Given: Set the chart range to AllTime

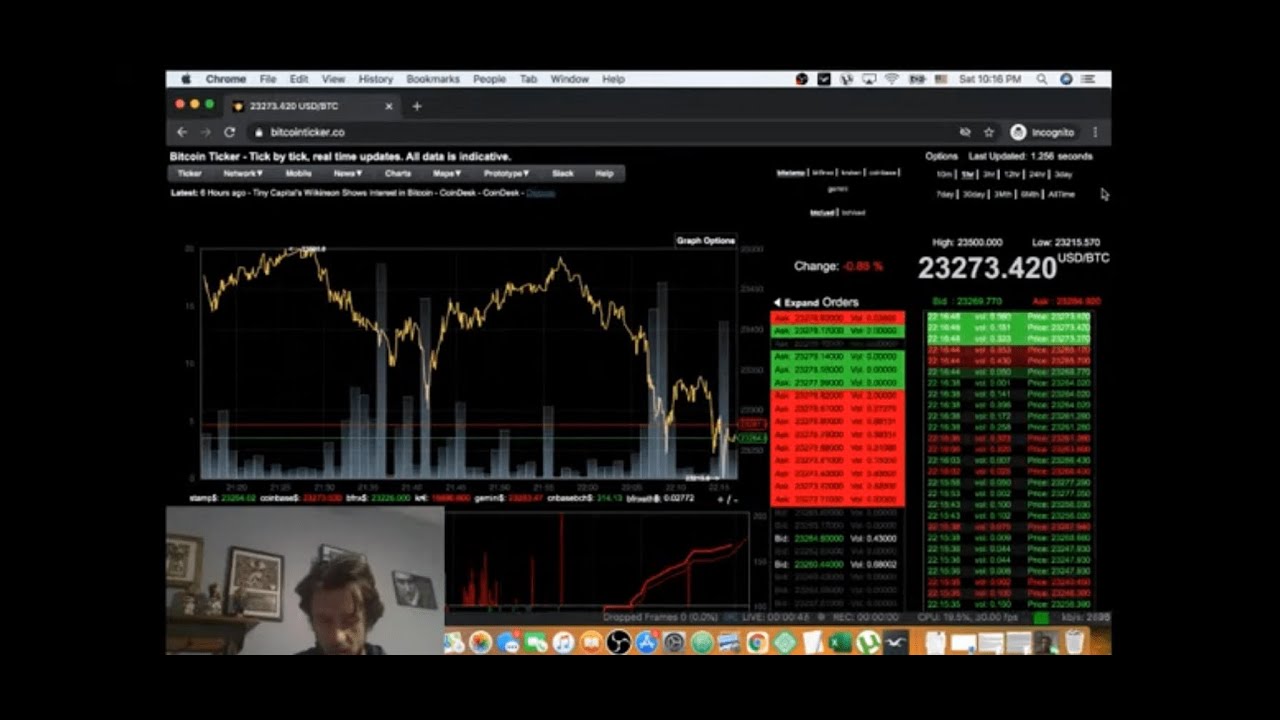Looking at the screenshot, I should coord(1061,194).
